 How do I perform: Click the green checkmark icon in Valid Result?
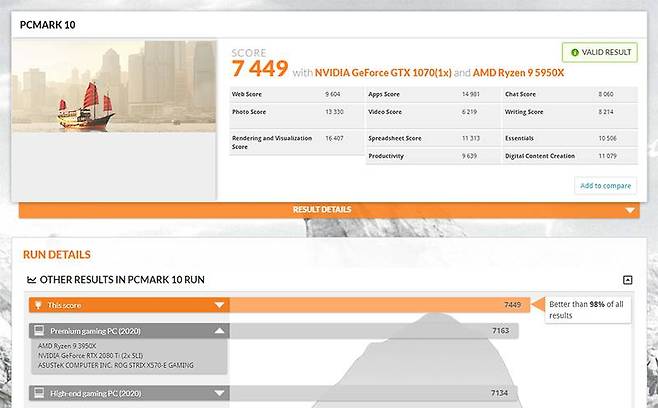(575, 52)
